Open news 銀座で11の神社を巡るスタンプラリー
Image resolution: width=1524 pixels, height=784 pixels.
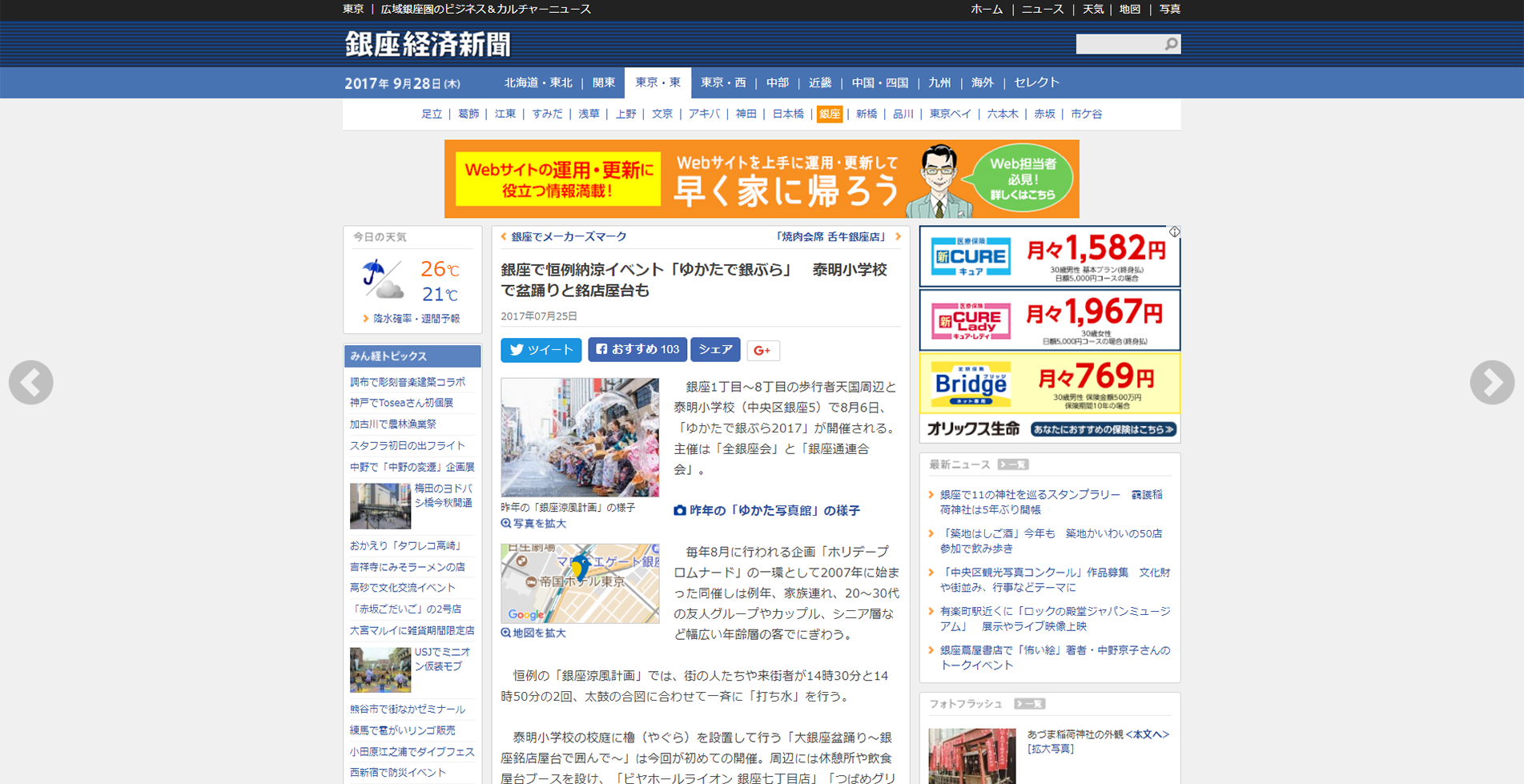tap(1052, 502)
